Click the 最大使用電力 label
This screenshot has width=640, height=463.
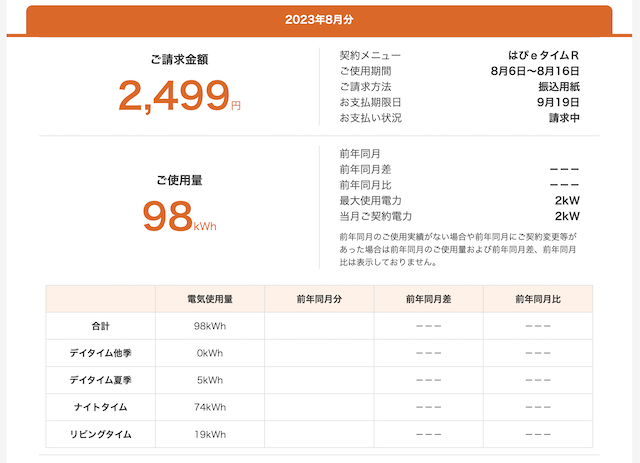(371, 200)
